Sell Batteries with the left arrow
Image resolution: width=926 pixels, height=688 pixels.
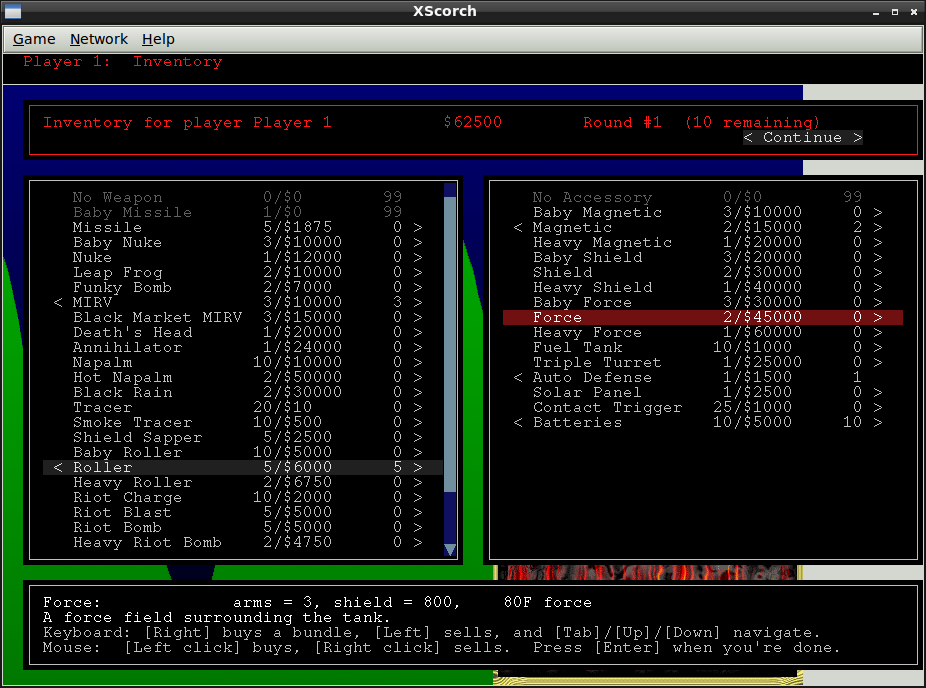click(518, 422)
